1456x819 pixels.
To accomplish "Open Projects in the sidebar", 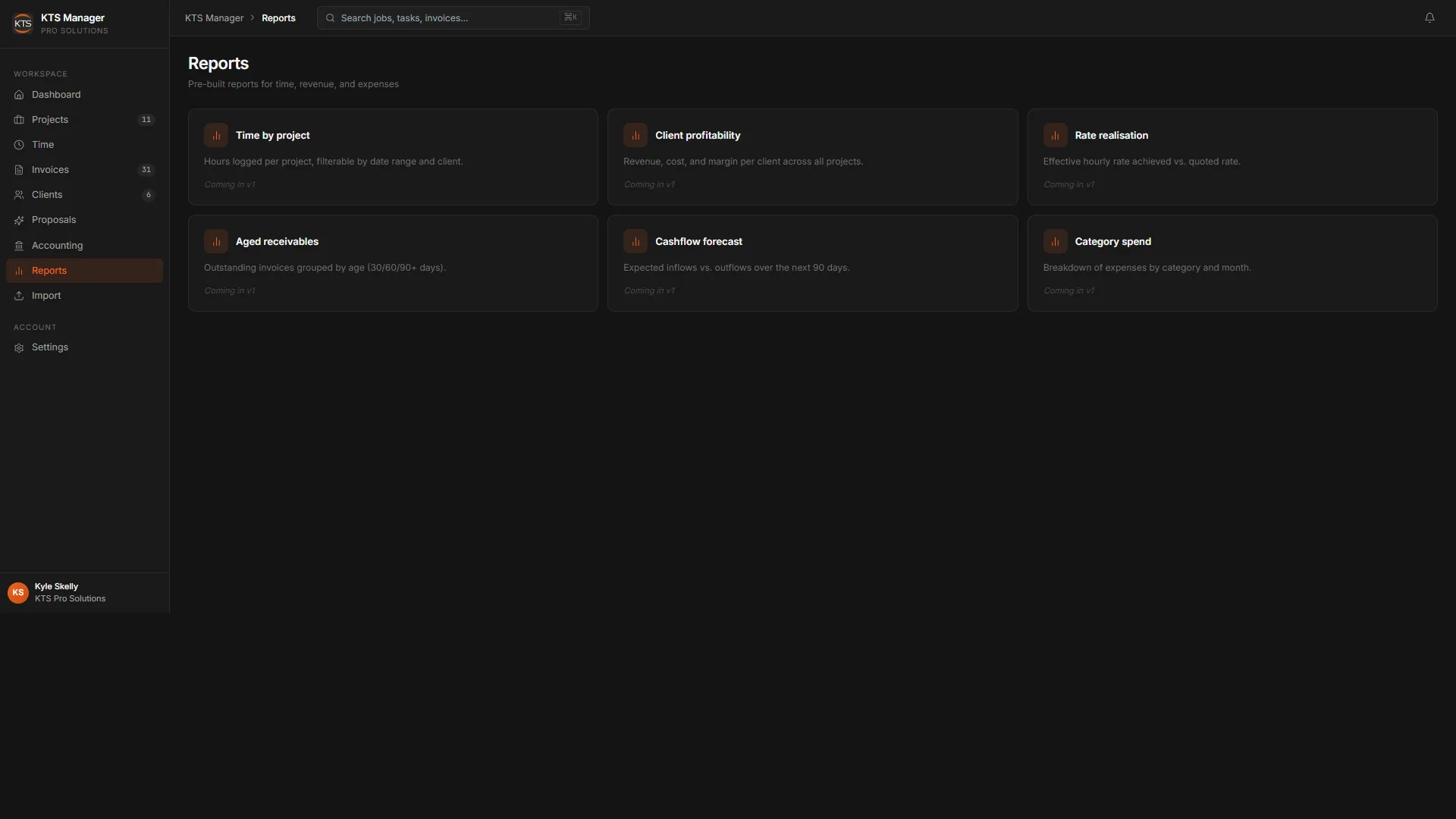I will 84,120.
